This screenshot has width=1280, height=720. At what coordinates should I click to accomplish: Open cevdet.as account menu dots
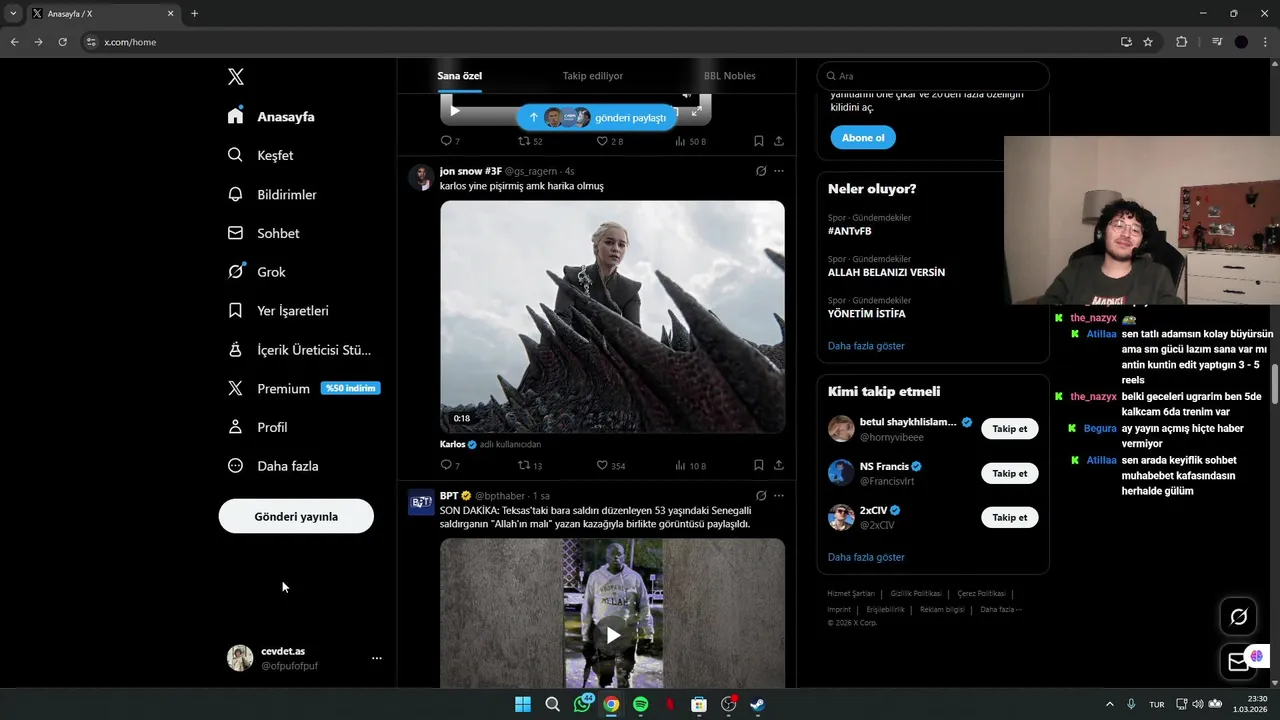tap(377, 658)
